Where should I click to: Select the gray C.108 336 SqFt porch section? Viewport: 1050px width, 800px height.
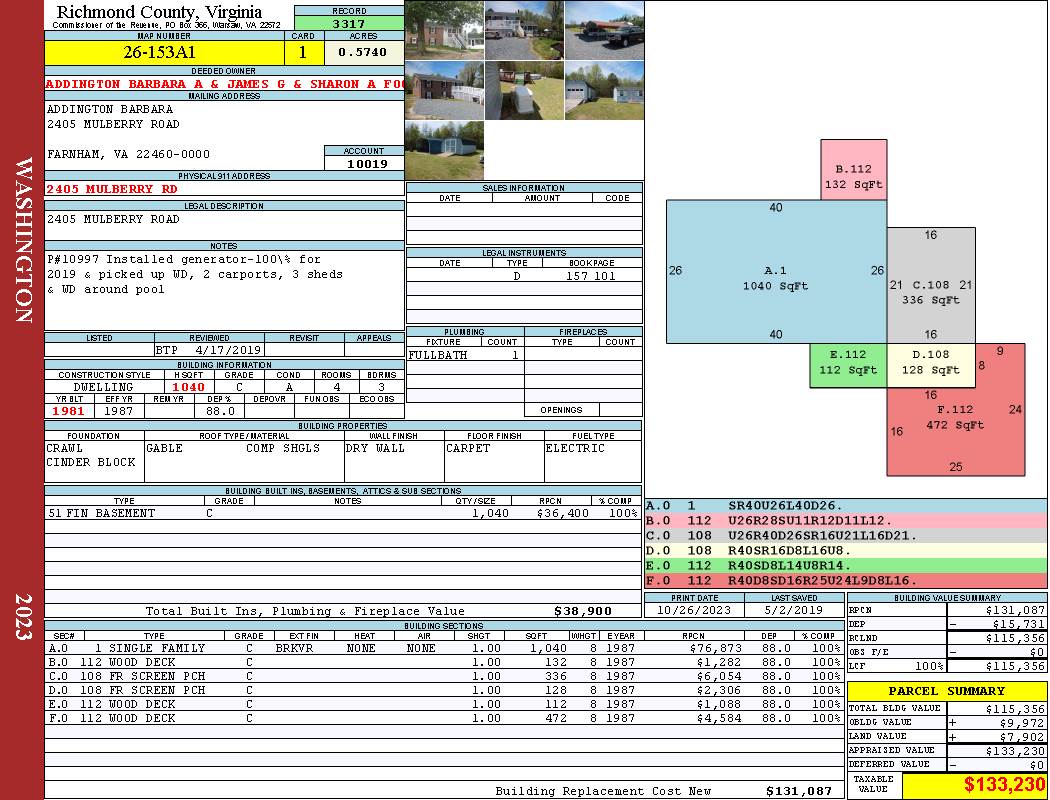click(x=931, y=286)
